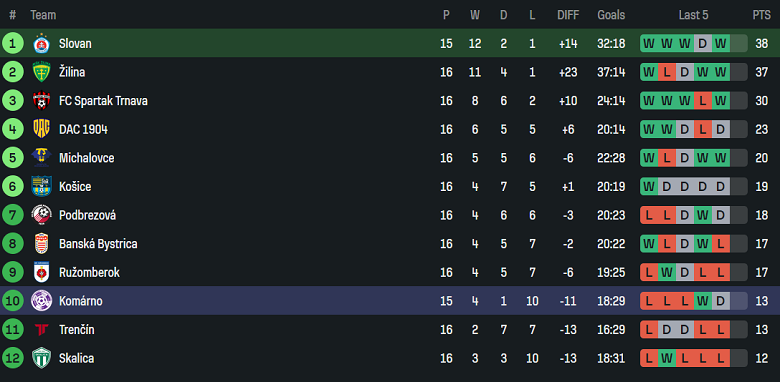Select the DAC 1904 yellow crest
This screenshot has height=382, width=780.
tap(41, 129)
